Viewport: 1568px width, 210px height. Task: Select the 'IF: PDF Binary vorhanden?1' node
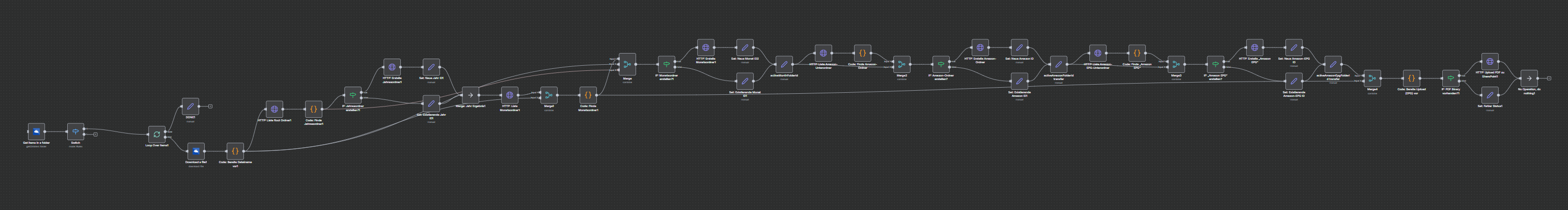1450,78
